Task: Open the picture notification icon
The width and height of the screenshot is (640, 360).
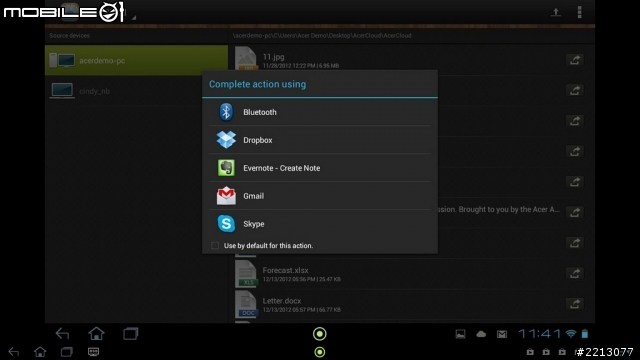Action: (x=460, y=334)
